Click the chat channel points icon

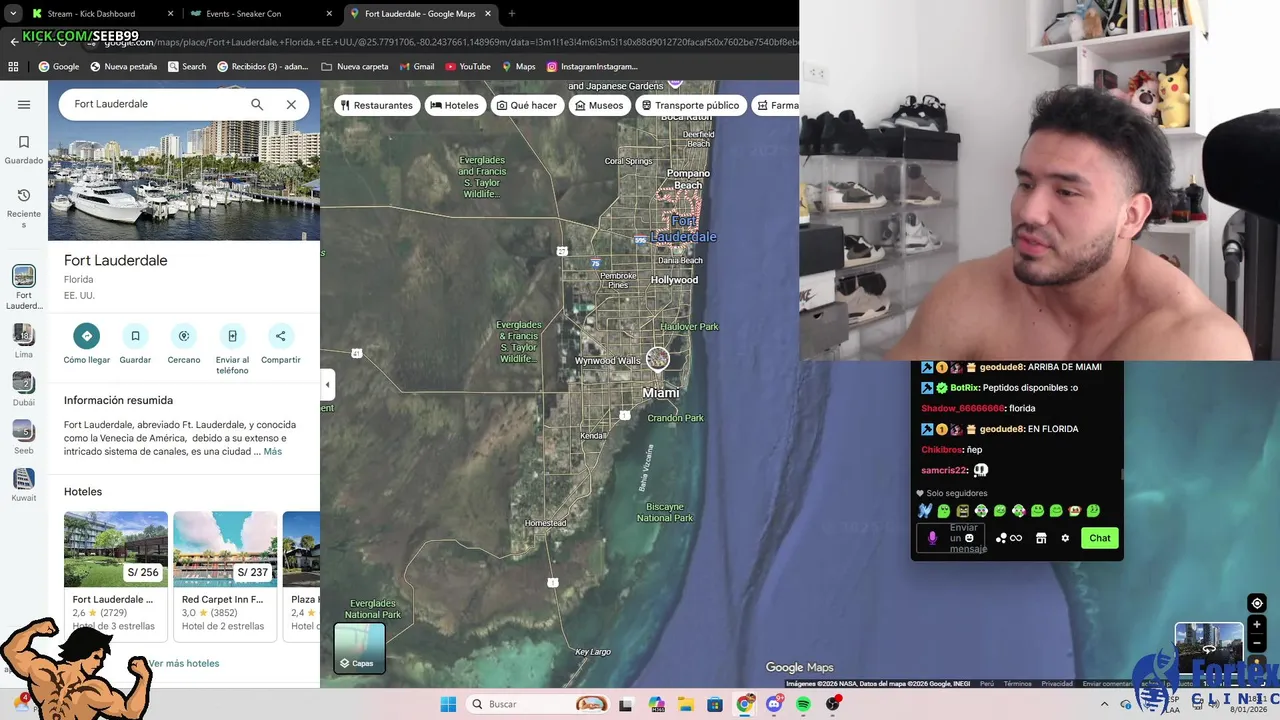[x=1008, y=538]
